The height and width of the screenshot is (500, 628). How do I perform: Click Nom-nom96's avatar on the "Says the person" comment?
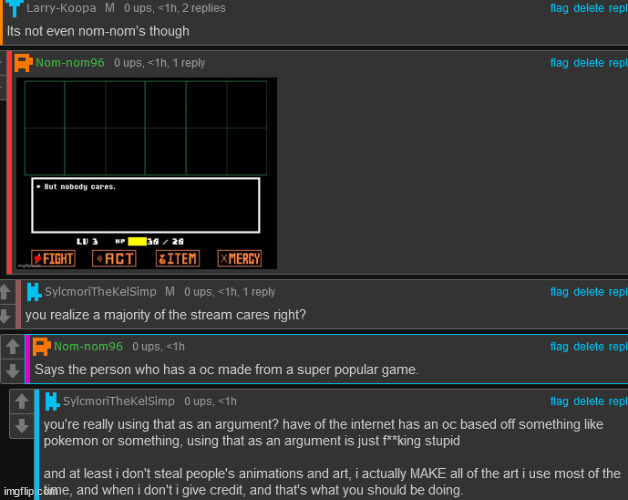(41, 347)
